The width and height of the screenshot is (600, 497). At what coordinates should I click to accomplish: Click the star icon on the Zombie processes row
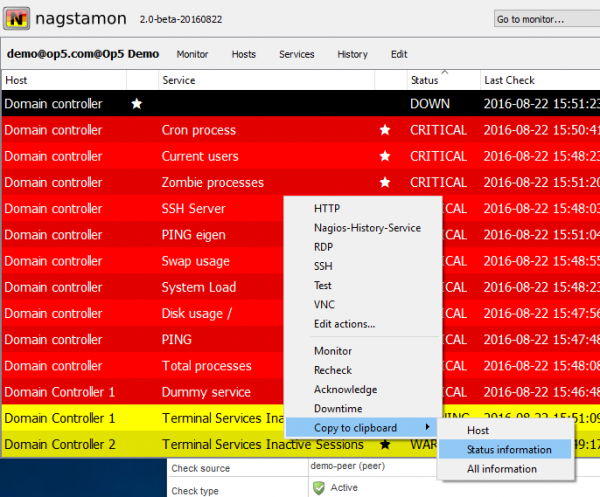(384, 182)
